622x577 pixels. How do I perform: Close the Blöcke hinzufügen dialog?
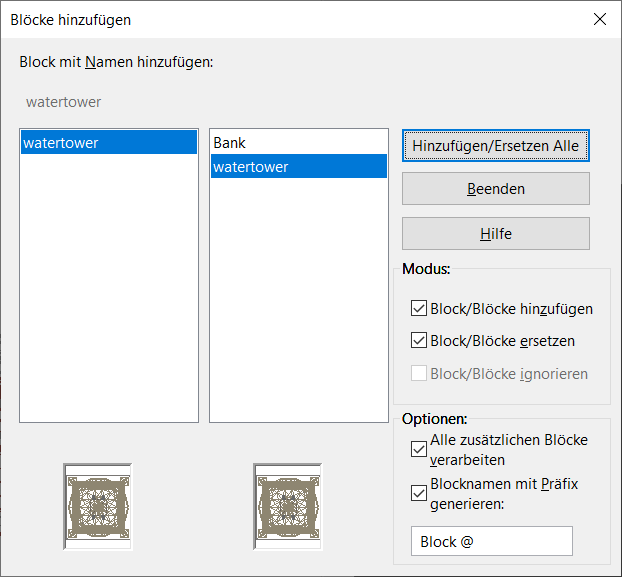[x=600, y=19]
